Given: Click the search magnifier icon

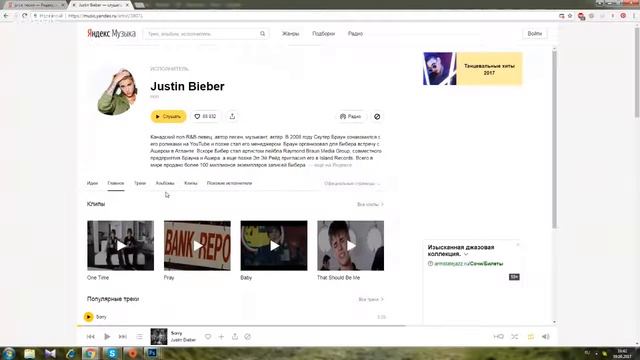Looking at the screenshot, I should click(x=262, y=33).
